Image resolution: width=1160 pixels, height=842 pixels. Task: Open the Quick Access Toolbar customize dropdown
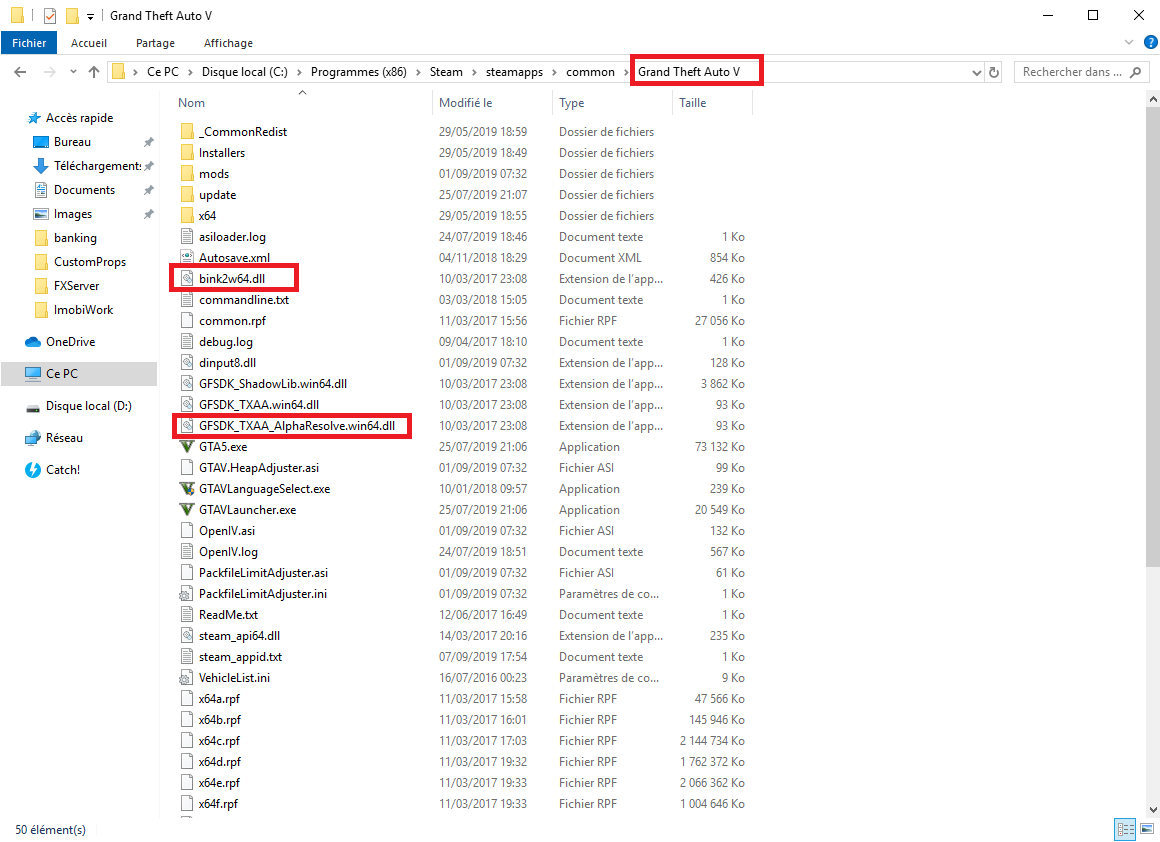click(90, 17)
